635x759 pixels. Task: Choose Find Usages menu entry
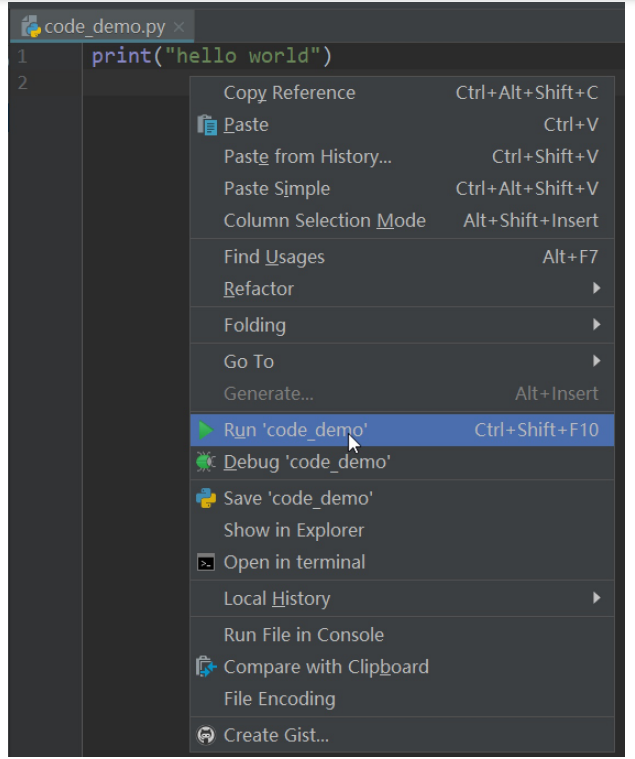click(274, 257)
